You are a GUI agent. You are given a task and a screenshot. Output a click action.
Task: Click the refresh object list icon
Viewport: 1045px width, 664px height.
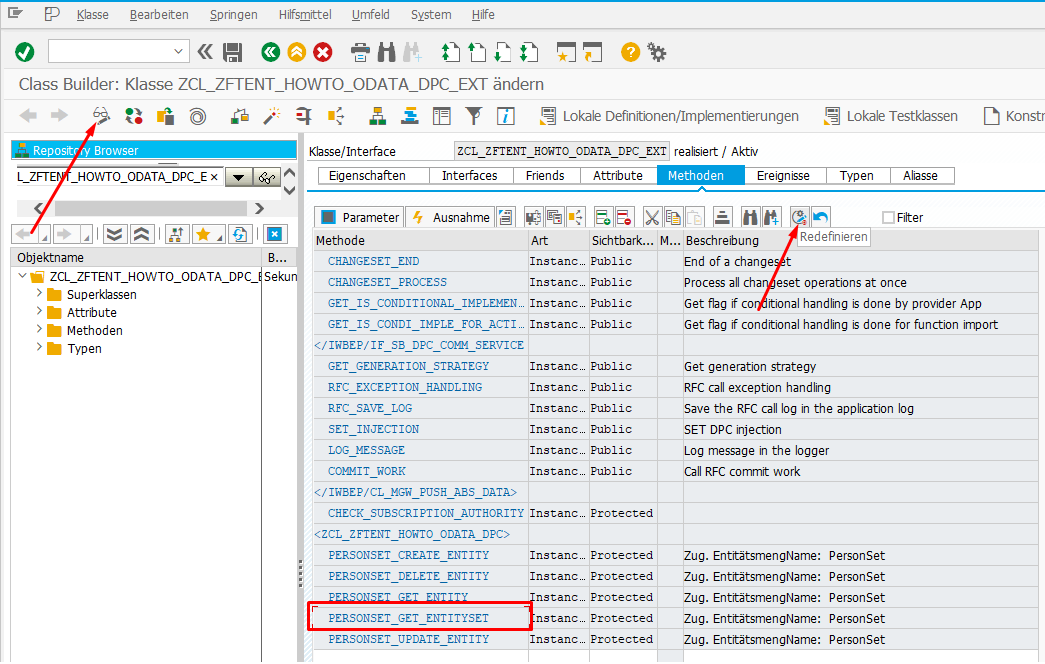coord(240,234)
